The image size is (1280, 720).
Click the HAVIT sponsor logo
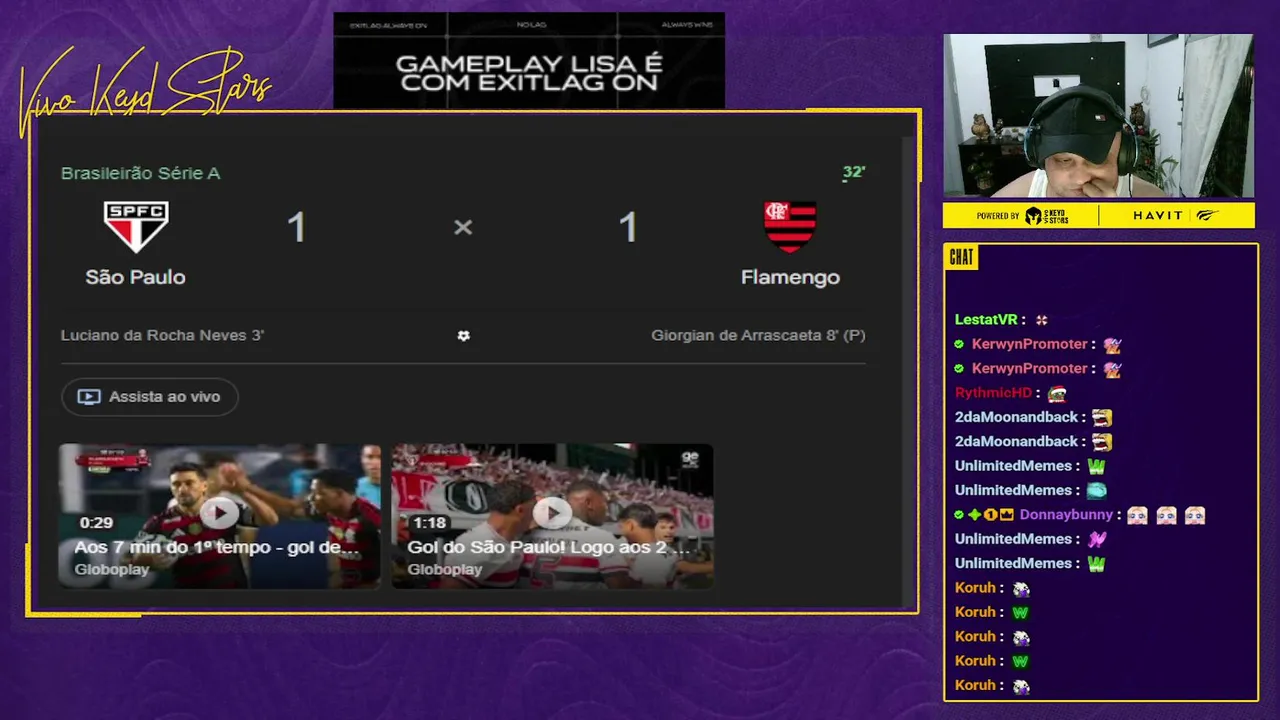[1158, 216]
